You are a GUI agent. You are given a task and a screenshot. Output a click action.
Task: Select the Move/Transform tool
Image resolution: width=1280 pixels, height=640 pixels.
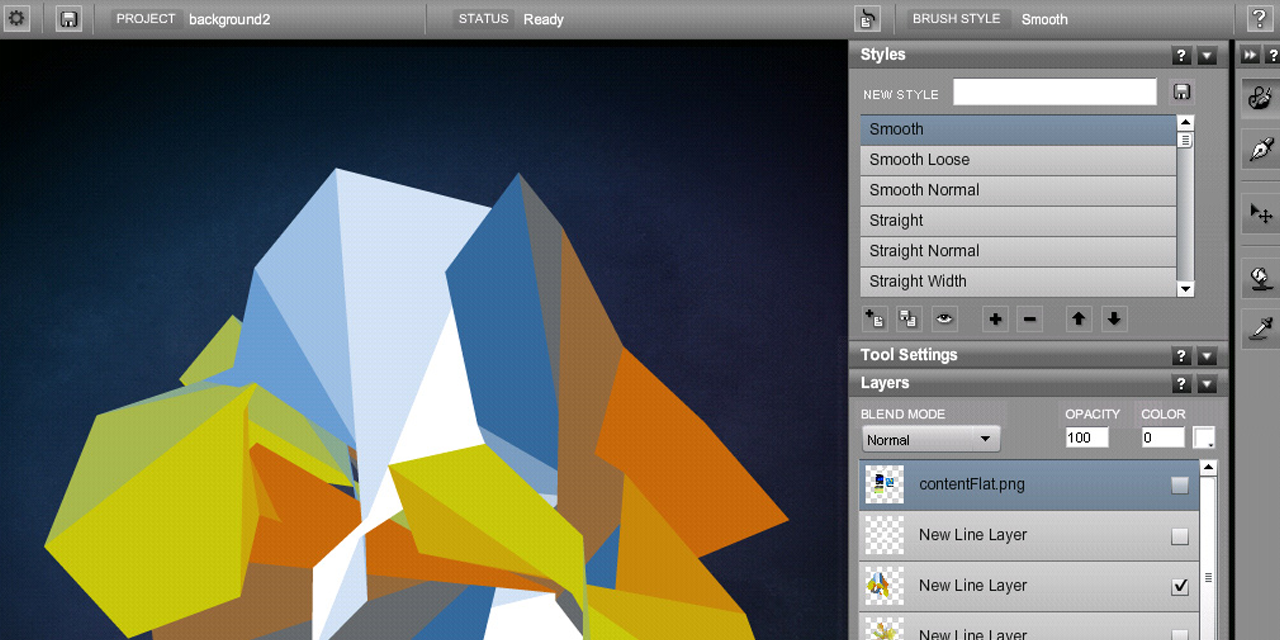(x=1259, y=213)
